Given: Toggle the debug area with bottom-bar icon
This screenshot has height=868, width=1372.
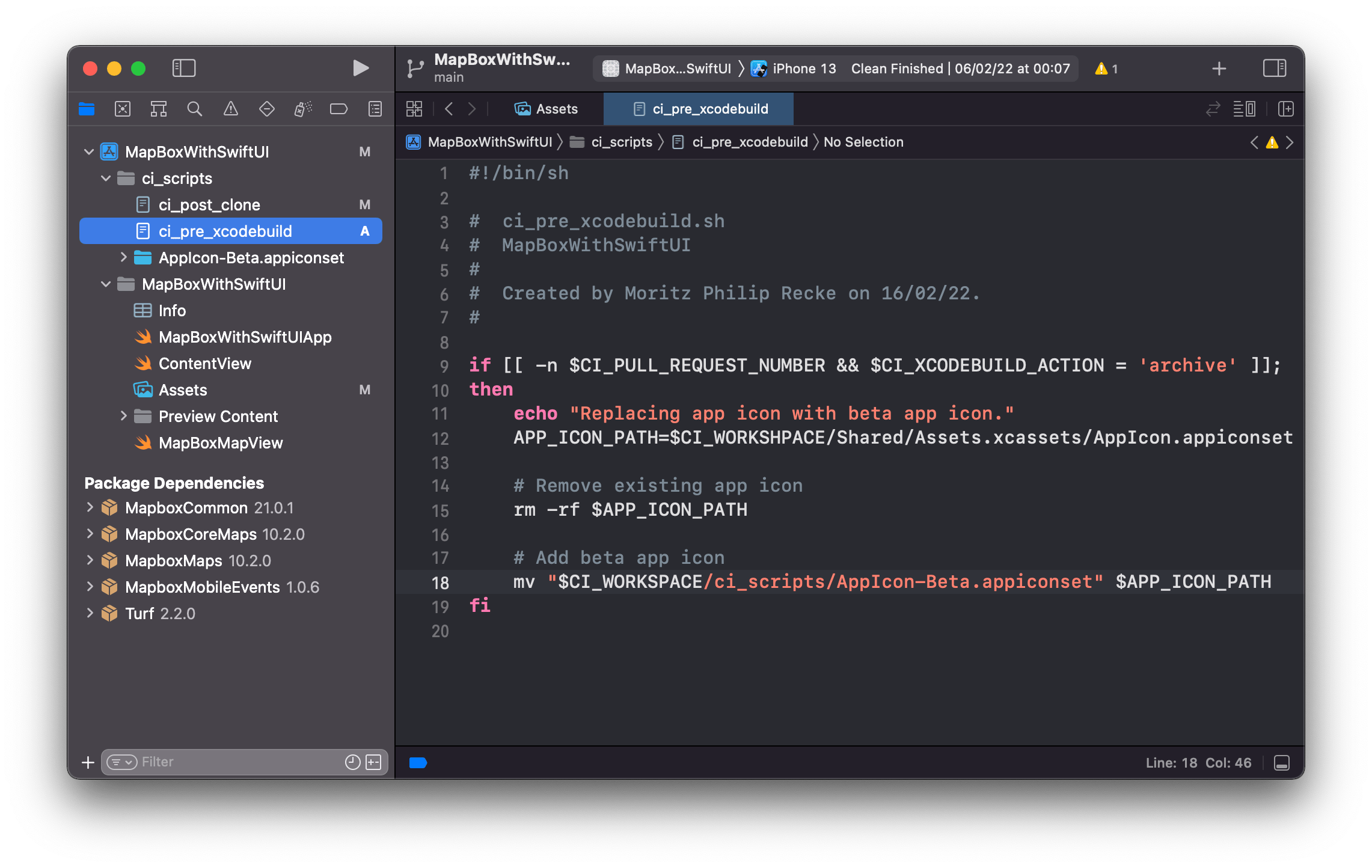Looking at the screenshot, I should coord(1281,762).
